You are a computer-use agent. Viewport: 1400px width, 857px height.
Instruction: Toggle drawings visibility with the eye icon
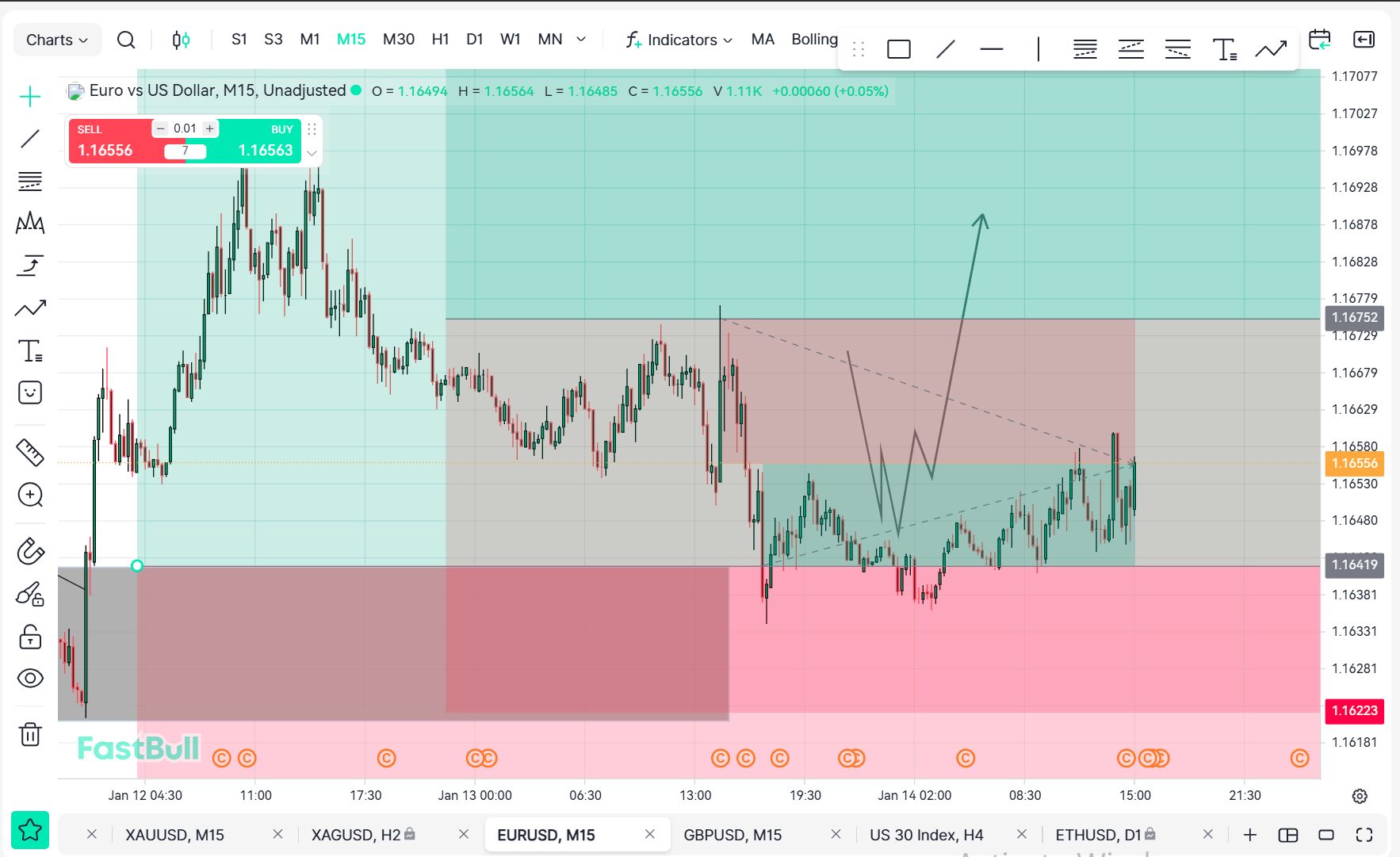[30, 679]
